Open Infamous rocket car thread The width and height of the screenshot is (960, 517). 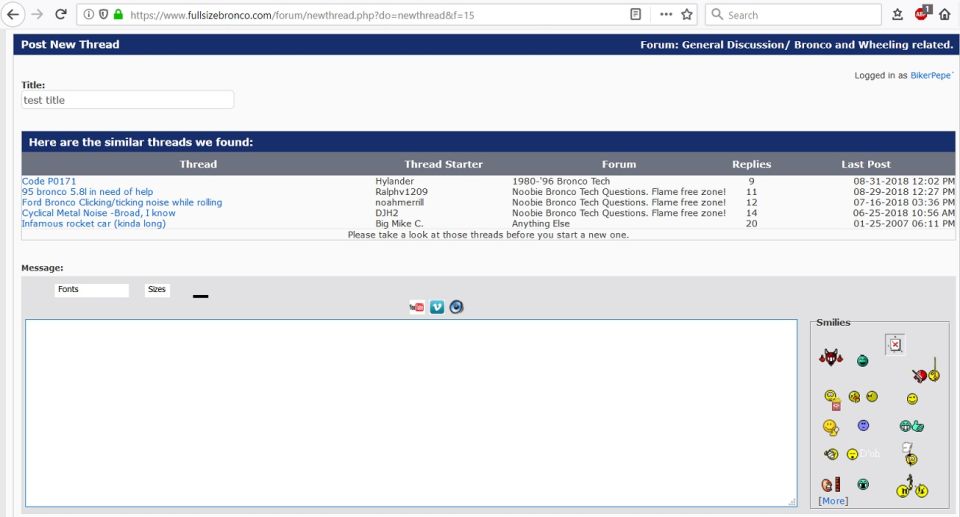click(94, 224)
